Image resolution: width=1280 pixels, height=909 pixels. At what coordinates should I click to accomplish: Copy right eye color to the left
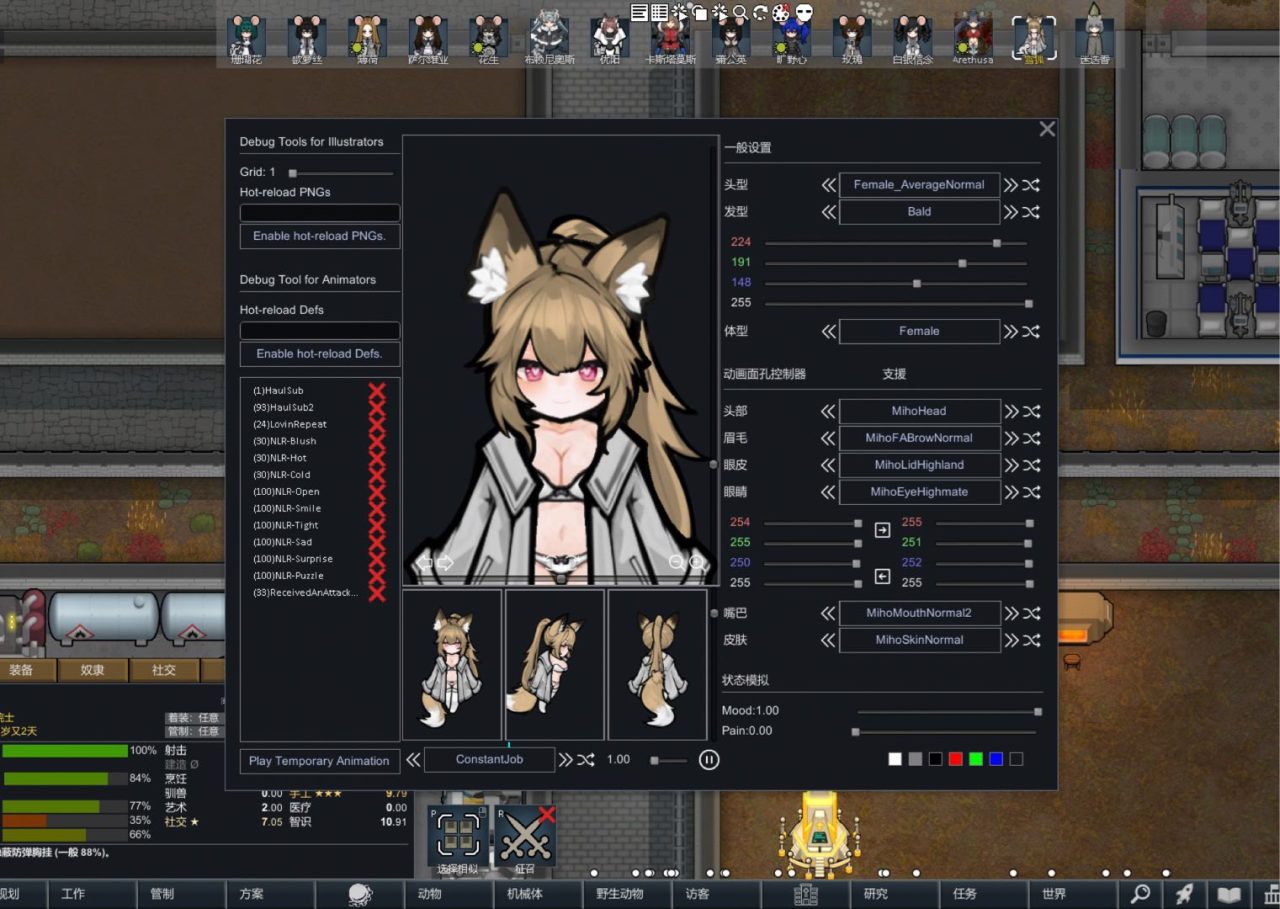[x=882, y=577]
